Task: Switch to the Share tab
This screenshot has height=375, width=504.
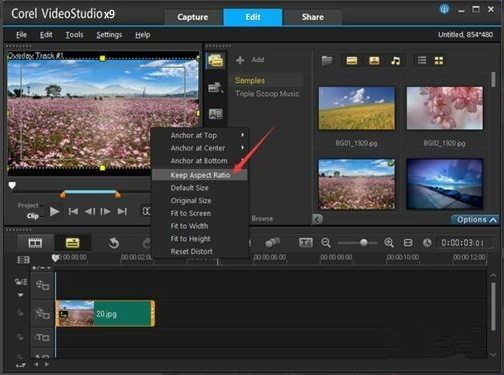Action: [x=313, y=17]
